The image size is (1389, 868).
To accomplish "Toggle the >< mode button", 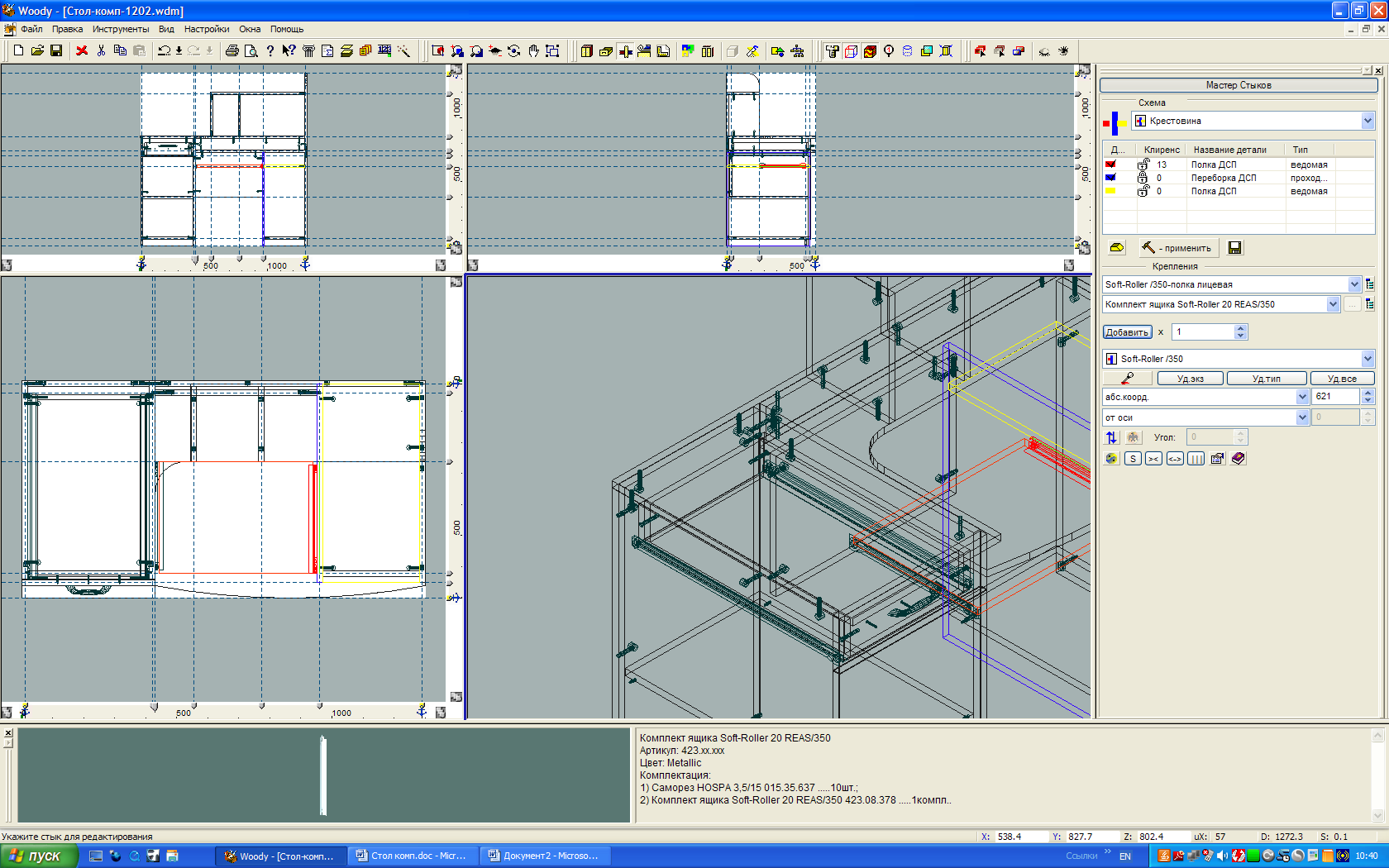I will point(1153,459).
